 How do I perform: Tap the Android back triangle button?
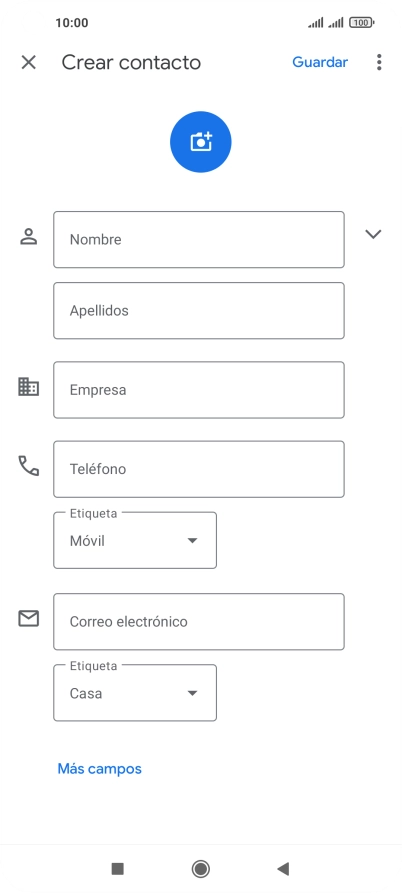[283, 869]
